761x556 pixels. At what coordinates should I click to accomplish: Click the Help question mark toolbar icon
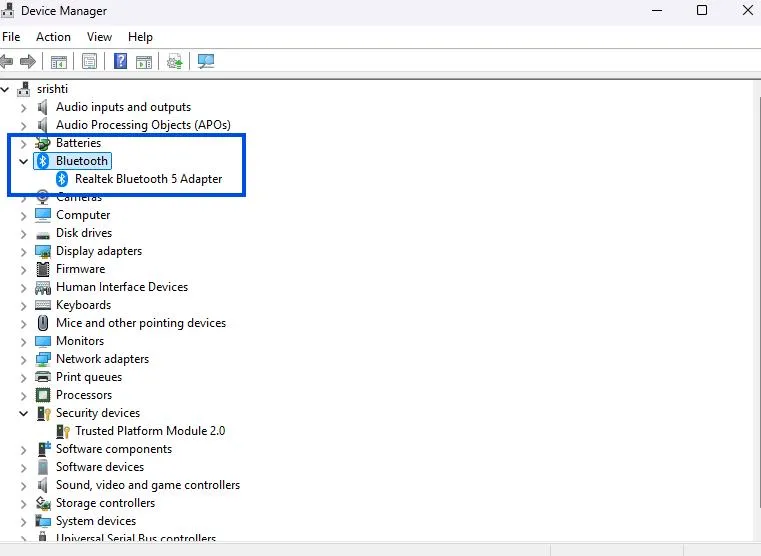click(x=120, y=62)
